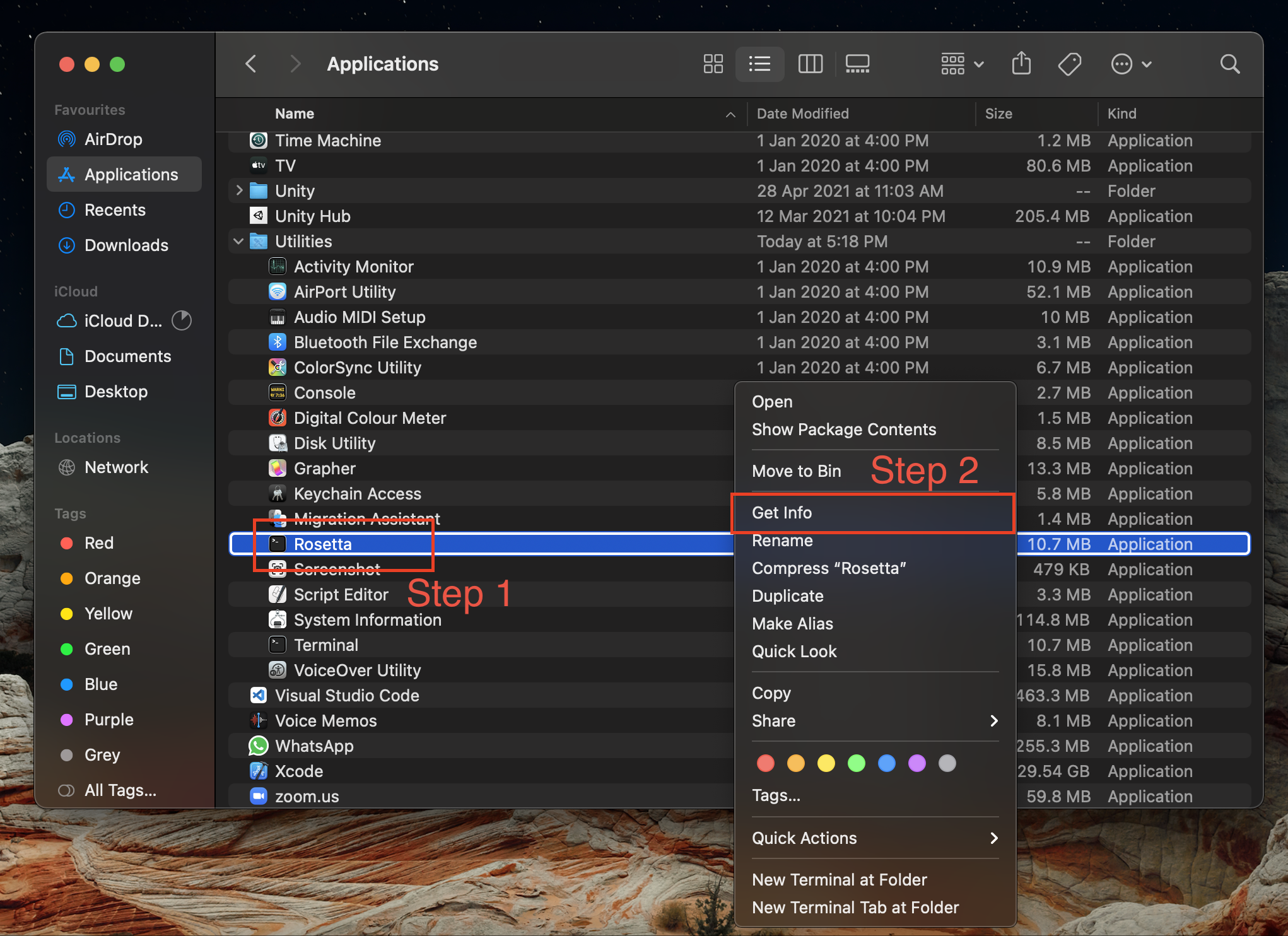Switch to column view
The height and width of the screenshot is (936, 1288).
coord(810,64)
